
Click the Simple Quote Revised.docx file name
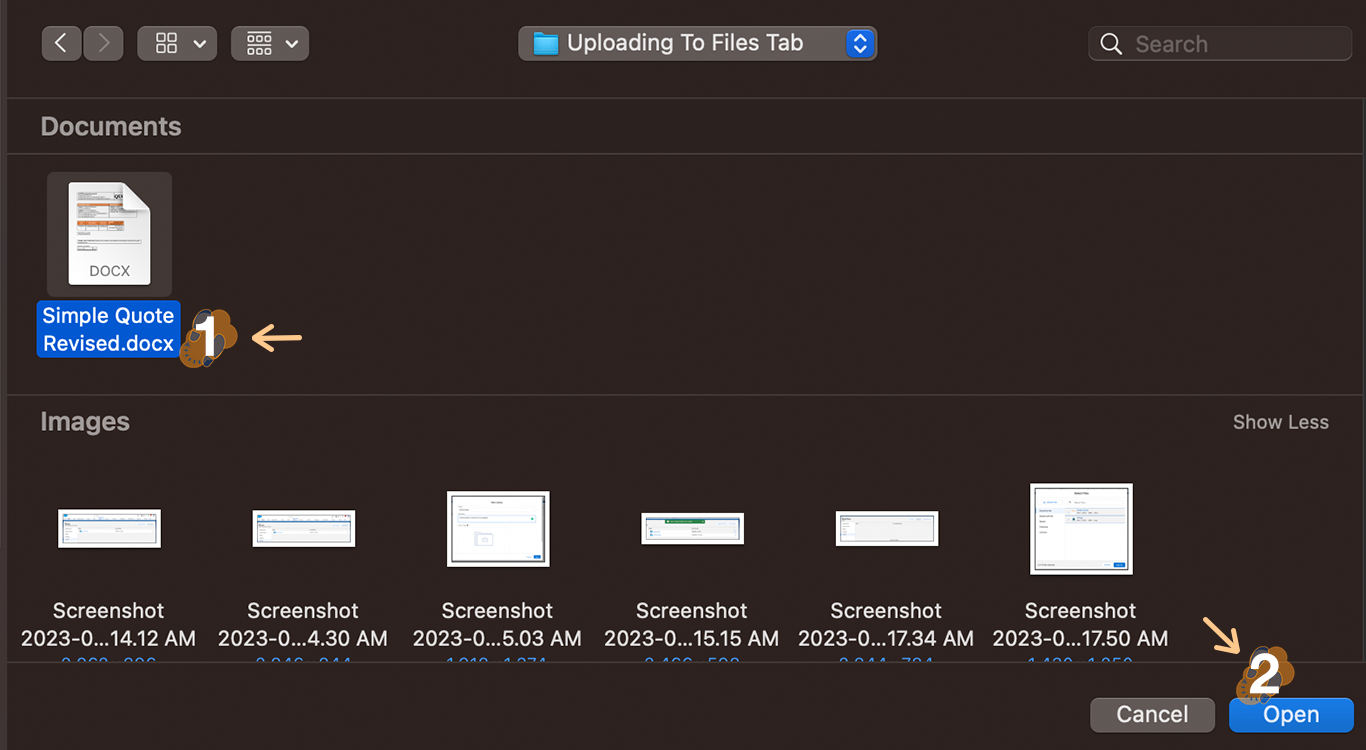108,329
